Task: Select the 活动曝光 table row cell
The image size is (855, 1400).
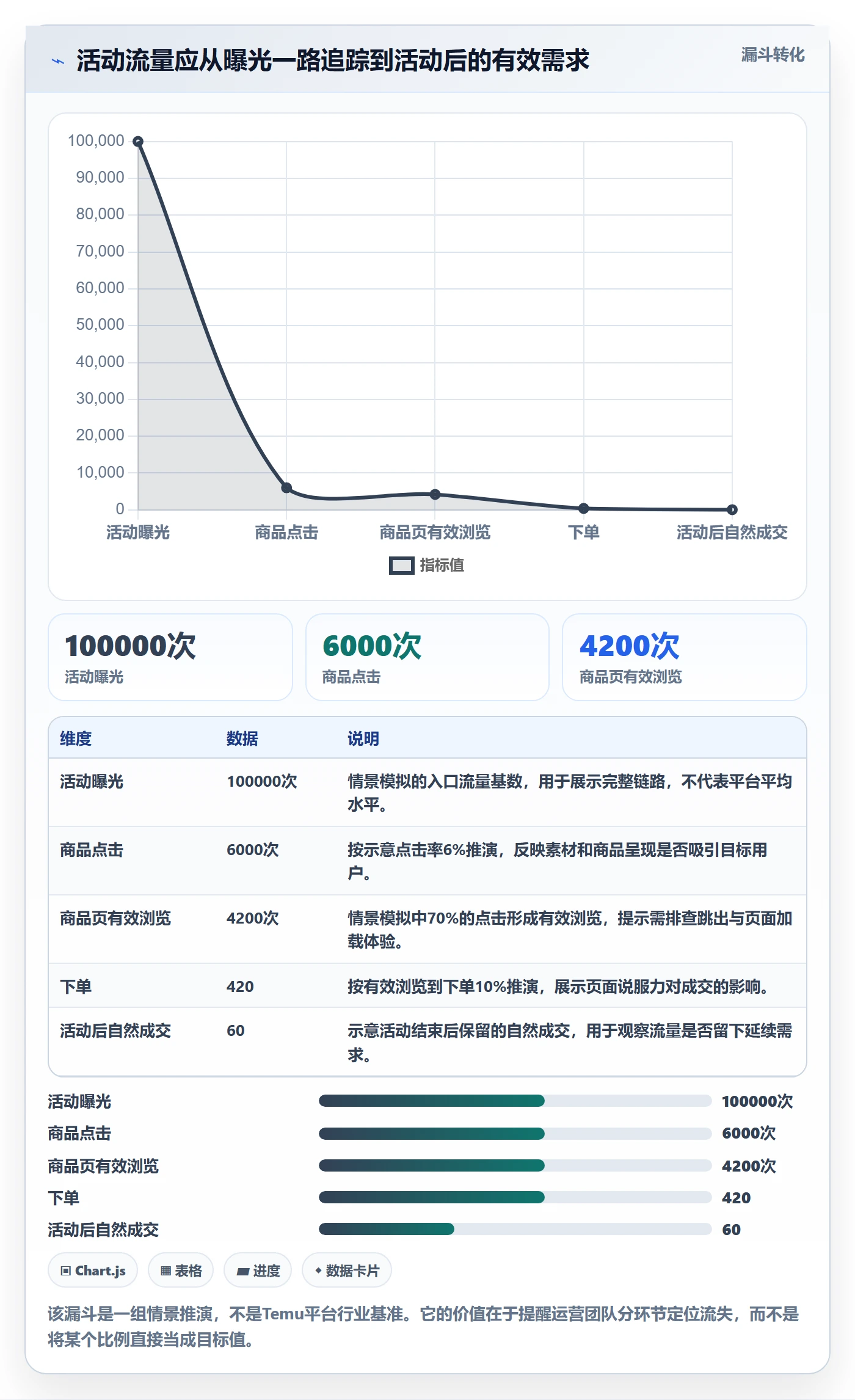Action: point(92,782)
